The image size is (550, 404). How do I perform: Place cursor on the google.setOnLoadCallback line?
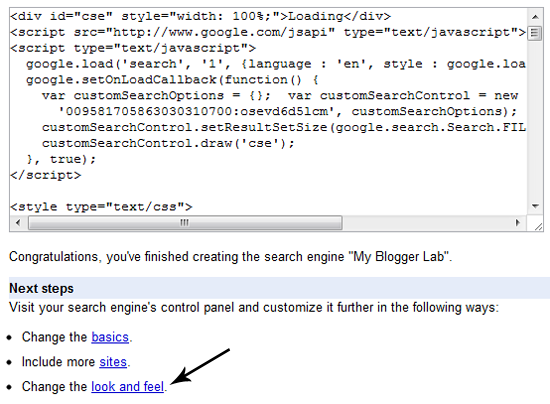click(x=172, y=80)
